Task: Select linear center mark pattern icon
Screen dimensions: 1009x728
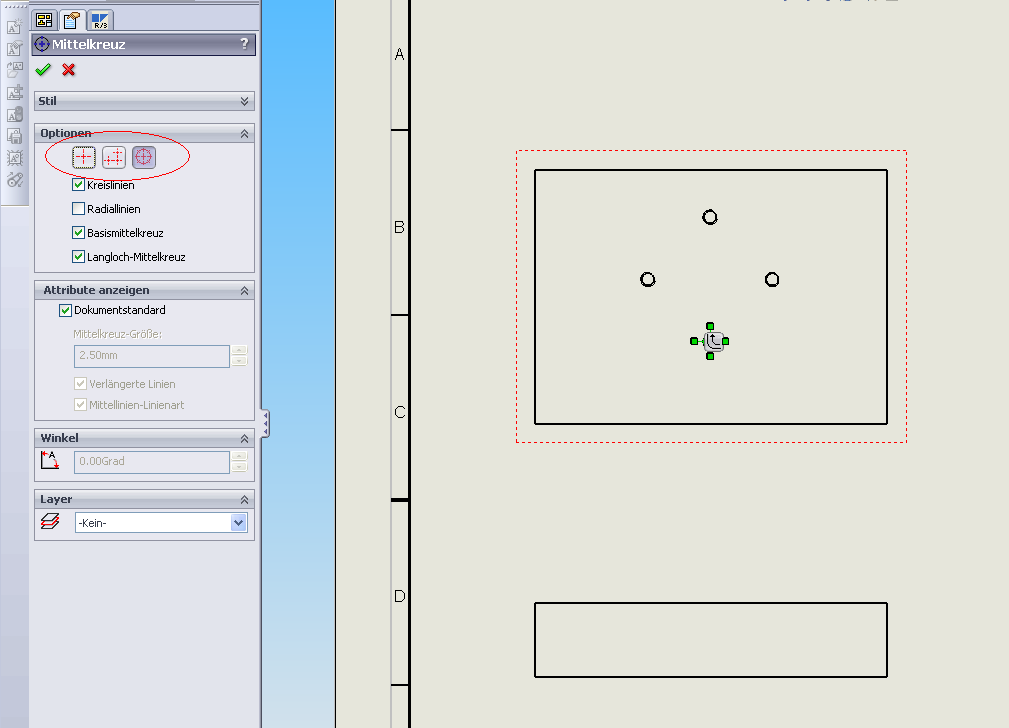Action: [x=114, y=157]
